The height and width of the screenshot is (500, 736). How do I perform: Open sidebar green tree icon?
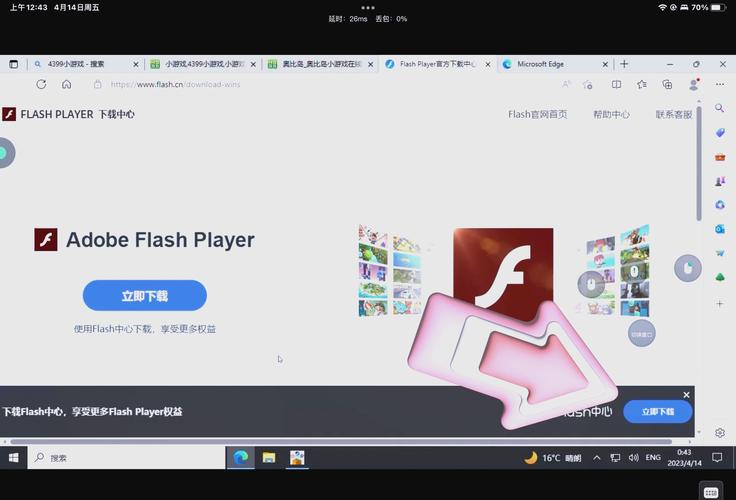point(720,277)
